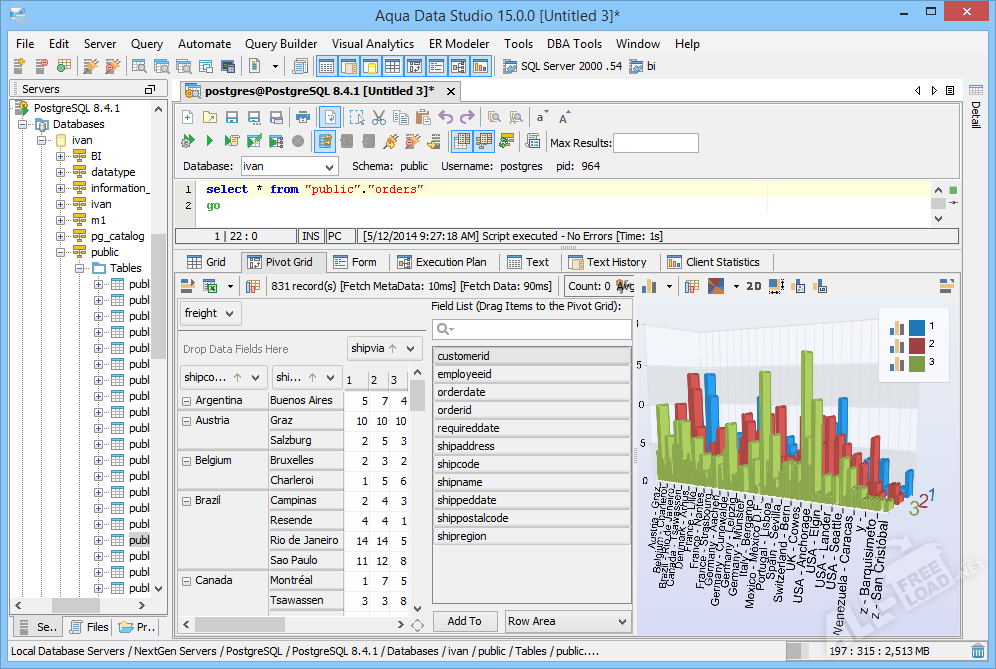The image size is (996, 669).
Task: Click the Max Results input field
Action: click(656, 143)
